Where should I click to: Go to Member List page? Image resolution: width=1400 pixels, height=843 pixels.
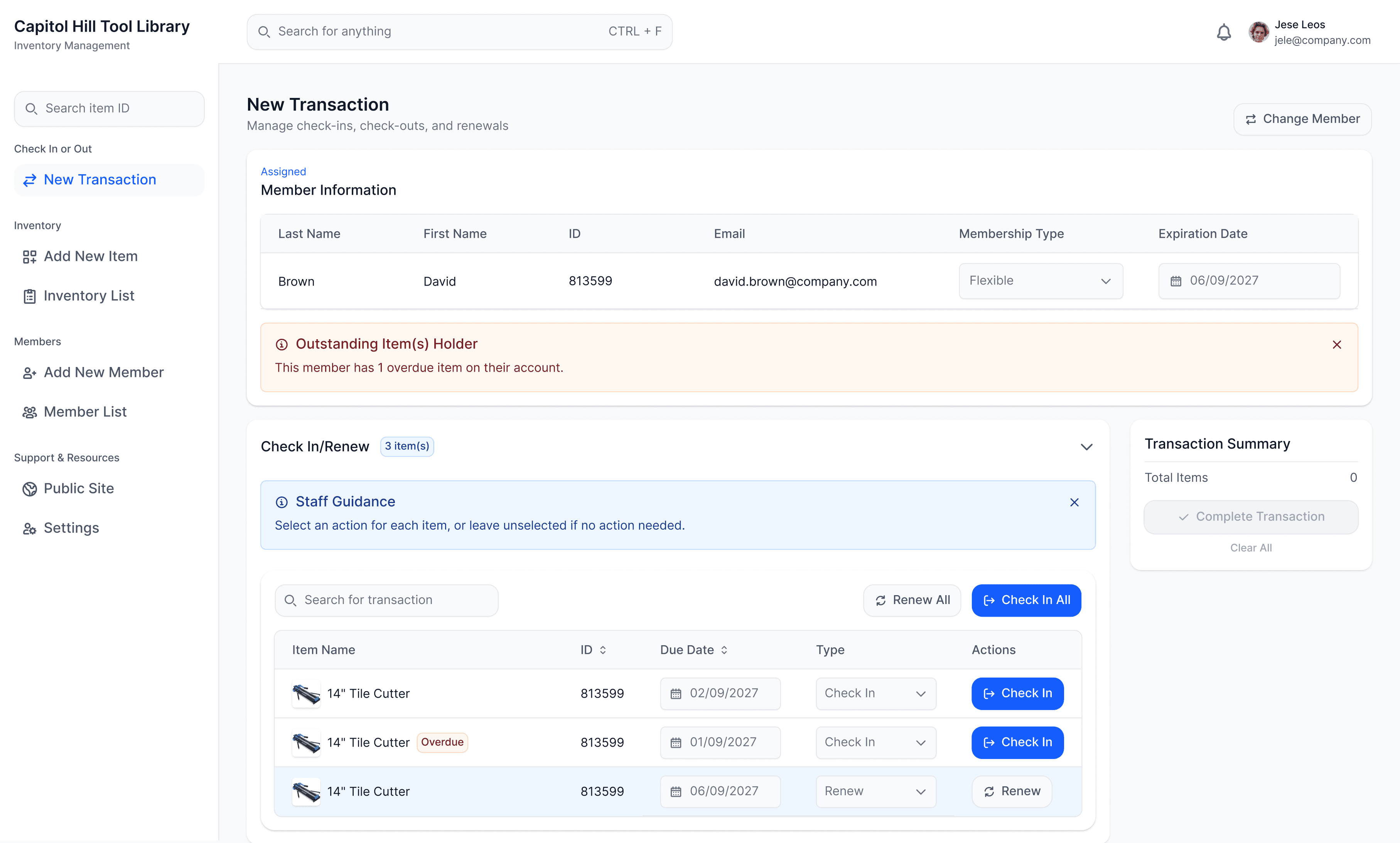[85, 412]
